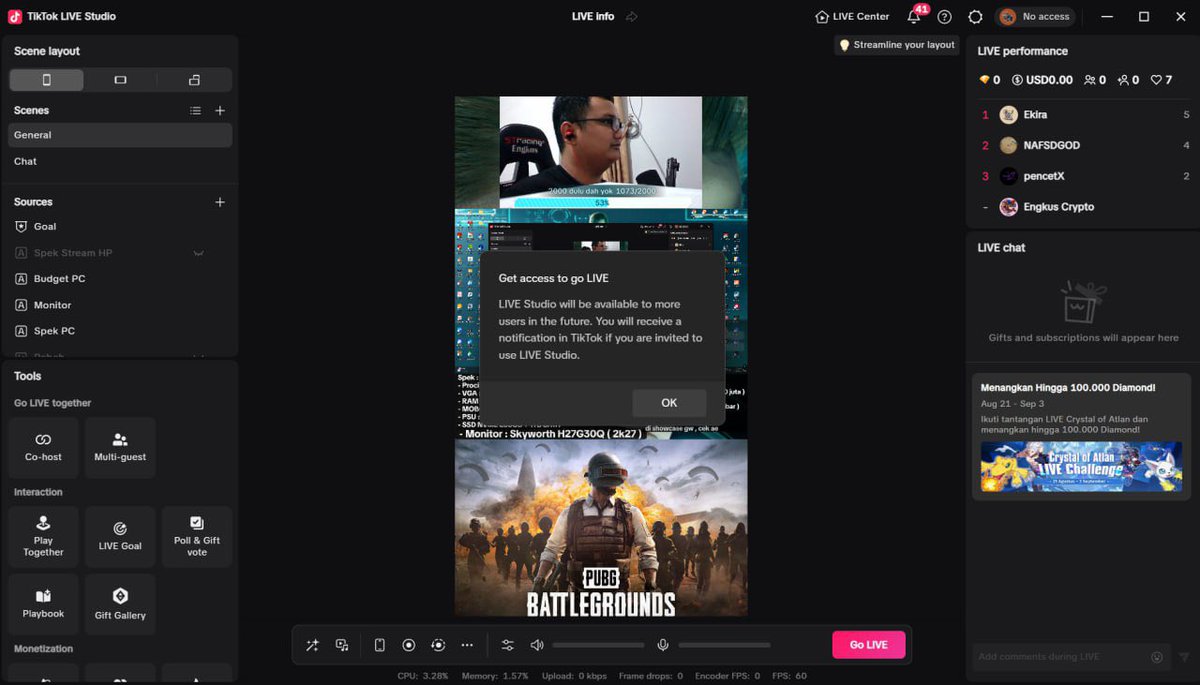The width and height of the screenshot is (1200, 685).
Task: Click the recording icon in the bottom toolbar
Action: click(x=409, y=645)
